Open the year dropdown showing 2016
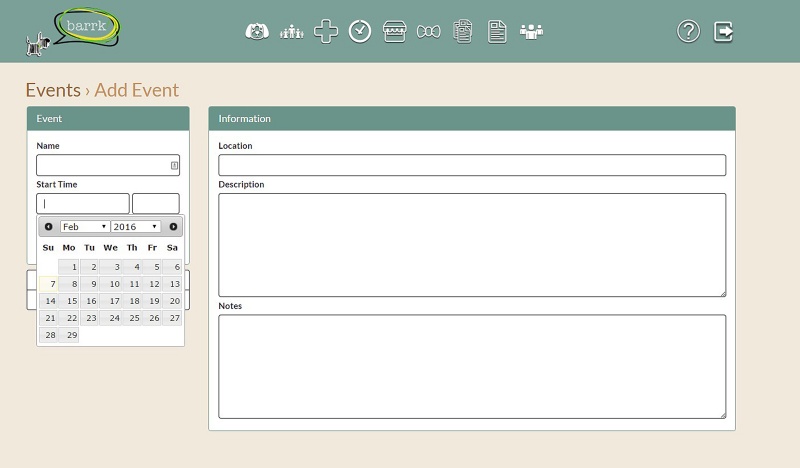 [136, 227]
